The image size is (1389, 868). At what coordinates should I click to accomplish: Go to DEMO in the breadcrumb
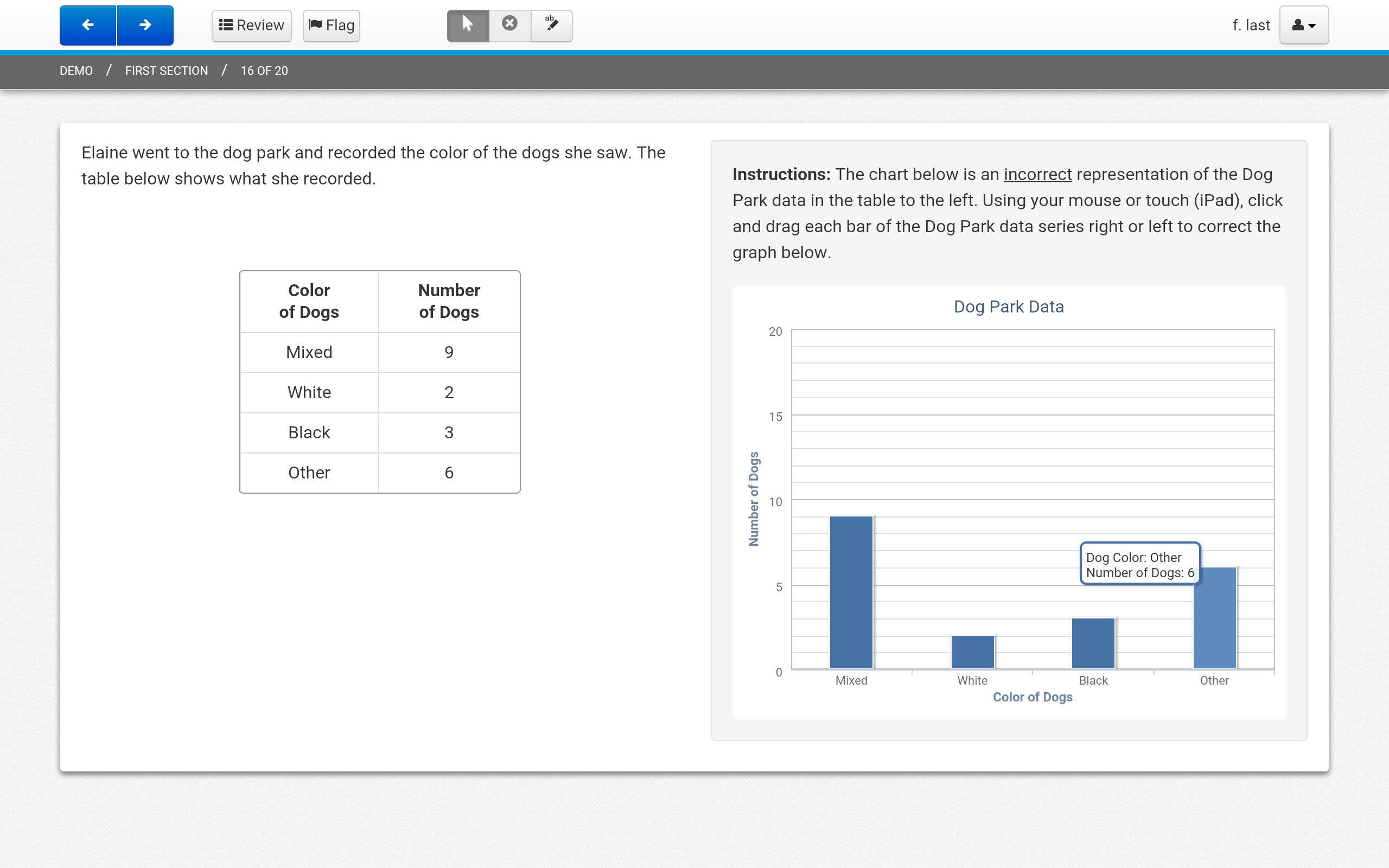pos(75,70)
